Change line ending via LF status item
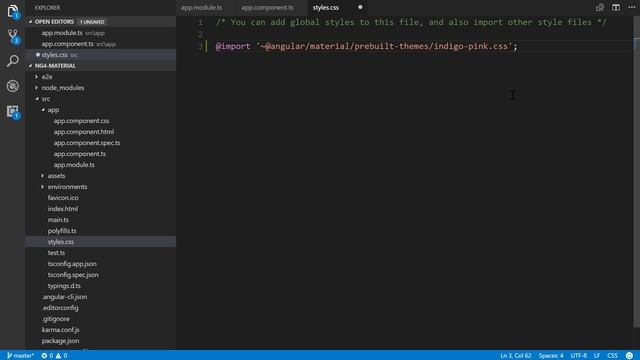Image resolution: width=640 pixels, height=360 pixels. [597, 356]
